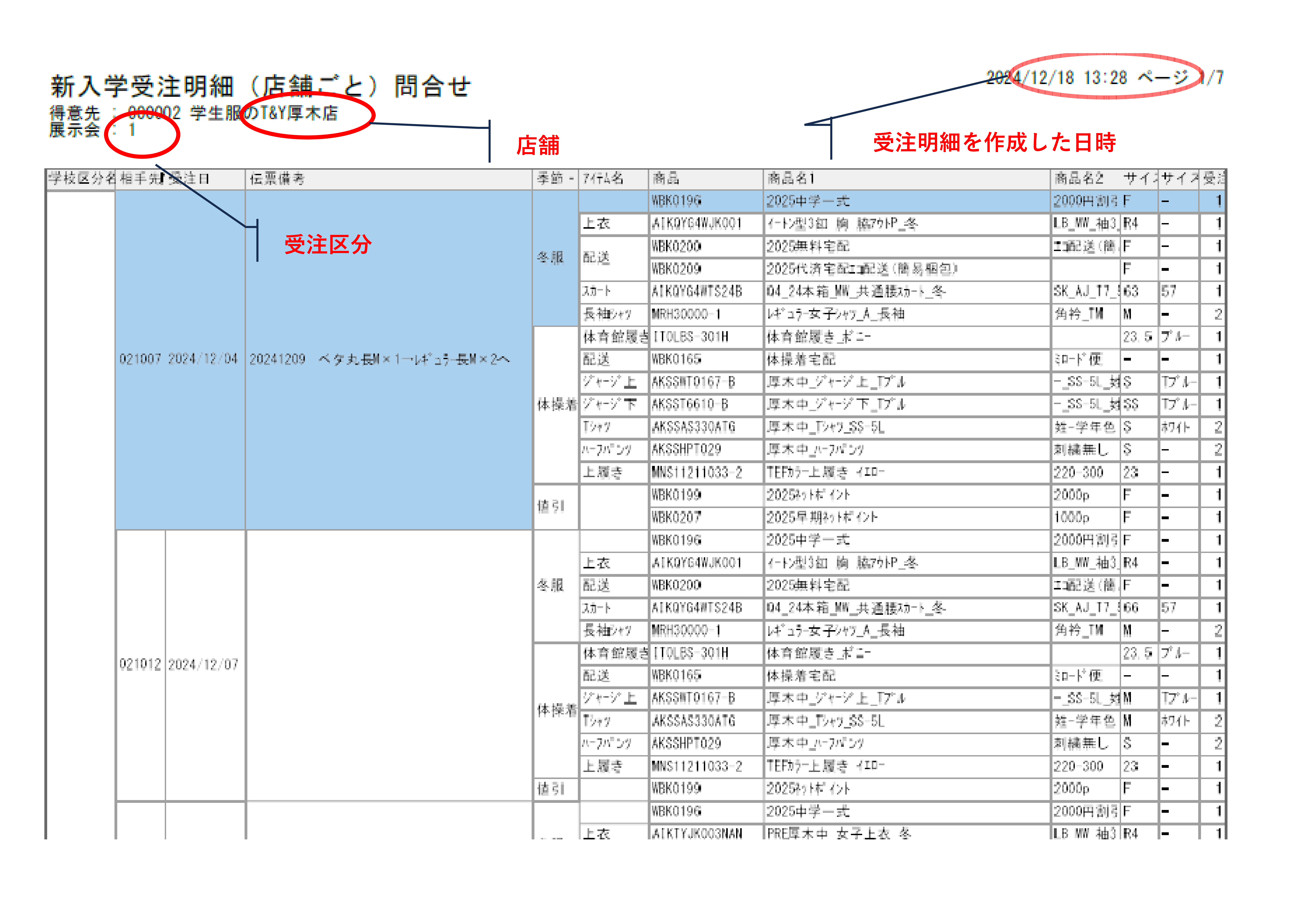Select order number 021007 cell

(140, 359)
